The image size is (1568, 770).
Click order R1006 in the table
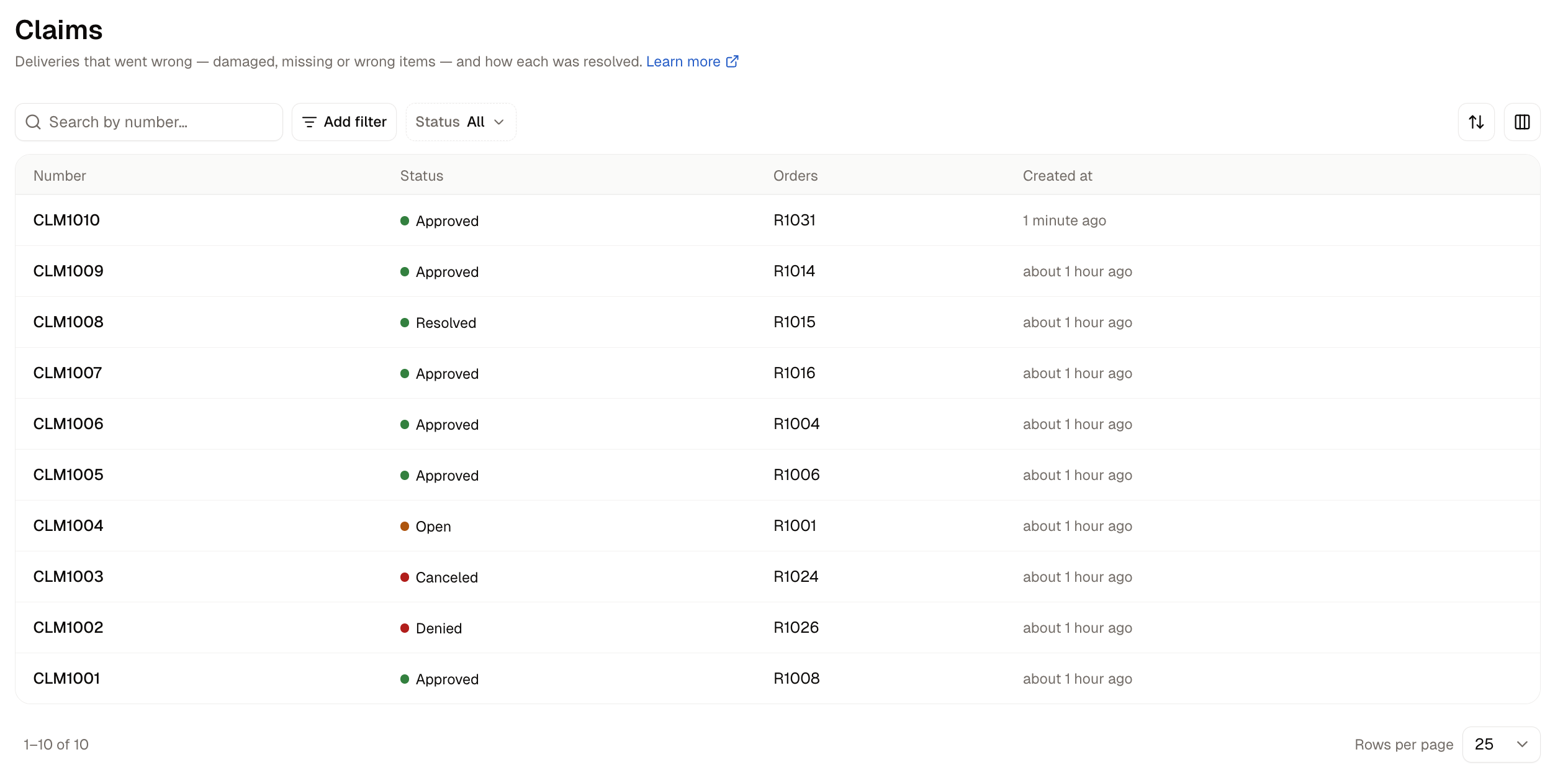click(796, 475)
